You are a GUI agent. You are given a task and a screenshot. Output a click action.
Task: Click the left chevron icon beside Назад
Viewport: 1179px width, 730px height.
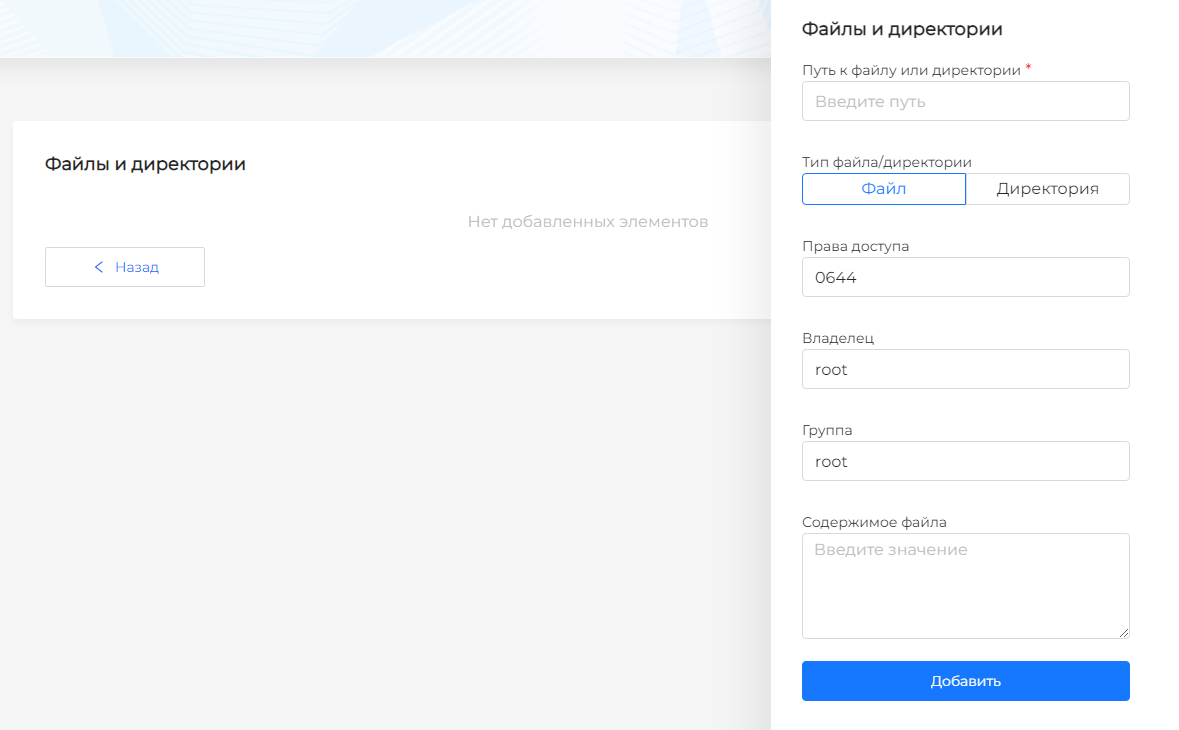pos(99,267)
